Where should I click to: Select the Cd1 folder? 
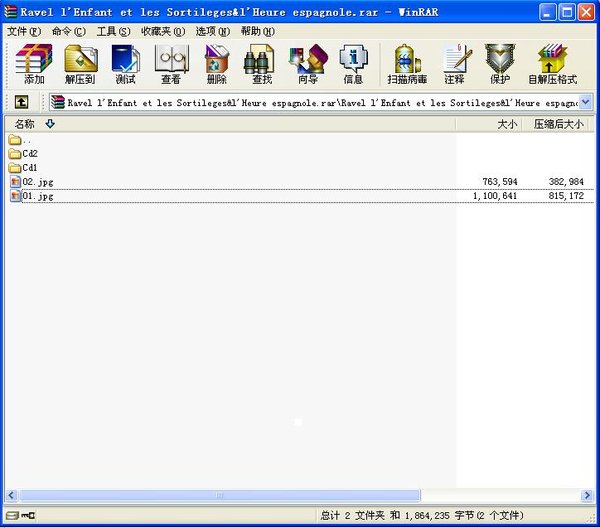(23, 168)
